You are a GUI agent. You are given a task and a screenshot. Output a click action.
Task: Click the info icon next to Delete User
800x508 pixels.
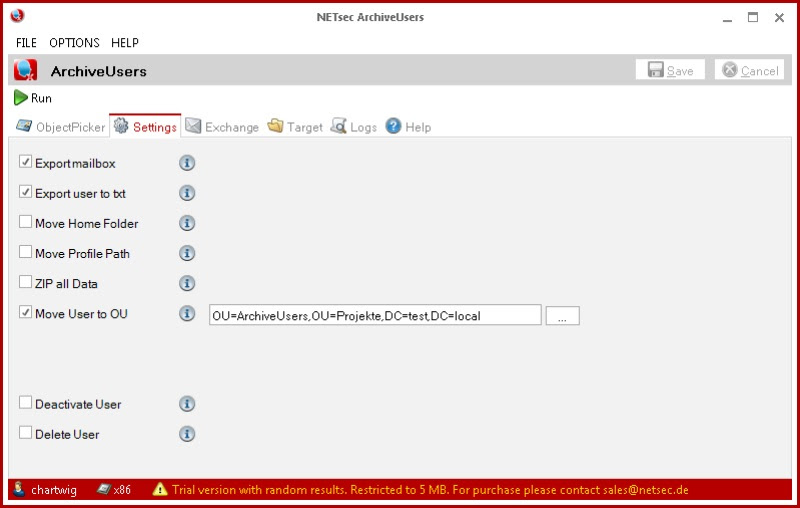tap(187, 434)
